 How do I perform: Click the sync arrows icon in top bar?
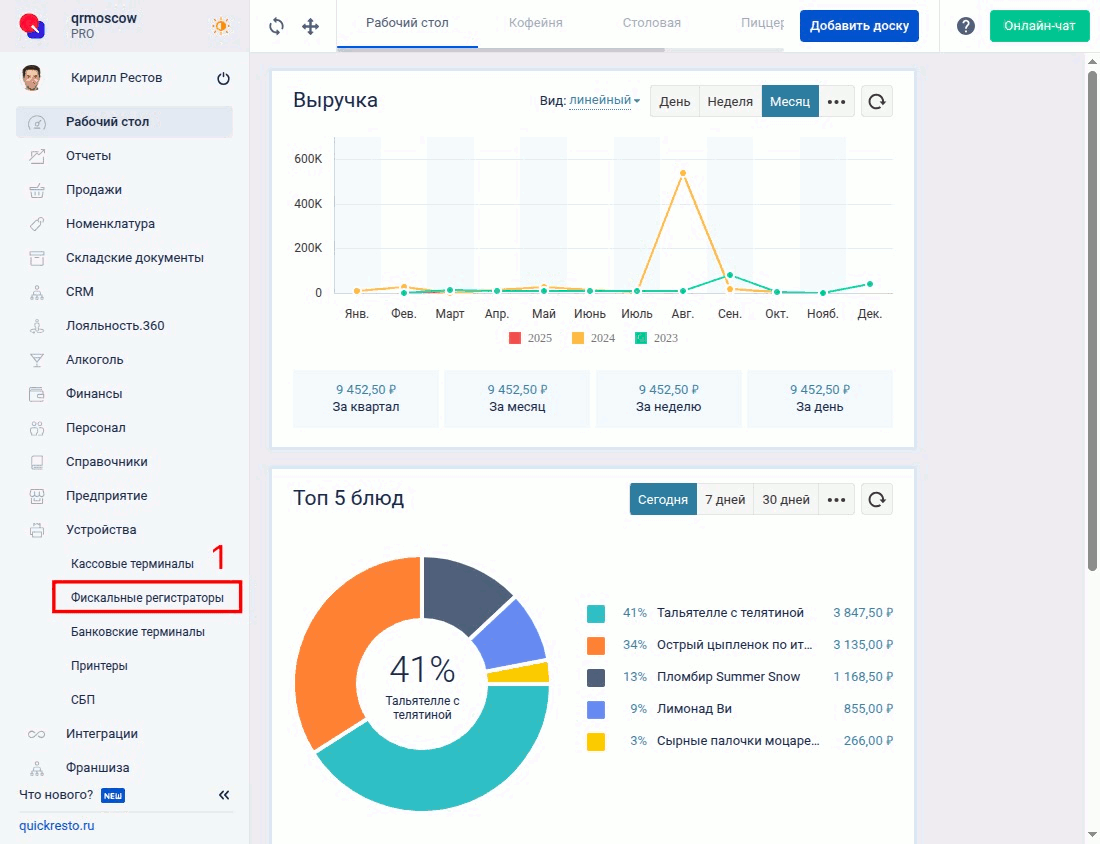[x=277, y=26]
